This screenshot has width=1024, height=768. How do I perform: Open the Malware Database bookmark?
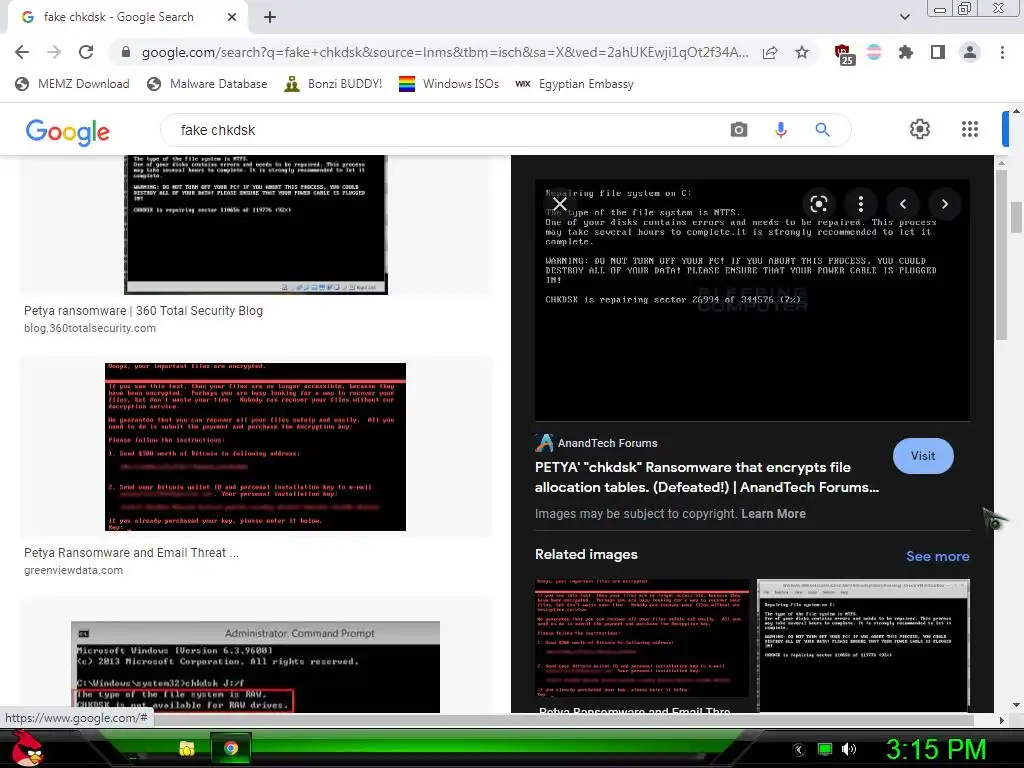(207, 84)
